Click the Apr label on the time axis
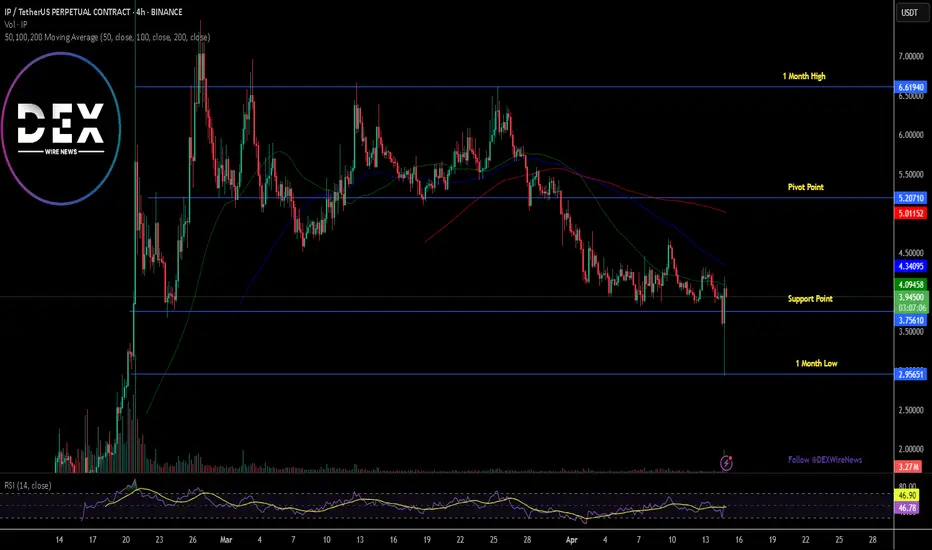 click(x=571, y=540)
